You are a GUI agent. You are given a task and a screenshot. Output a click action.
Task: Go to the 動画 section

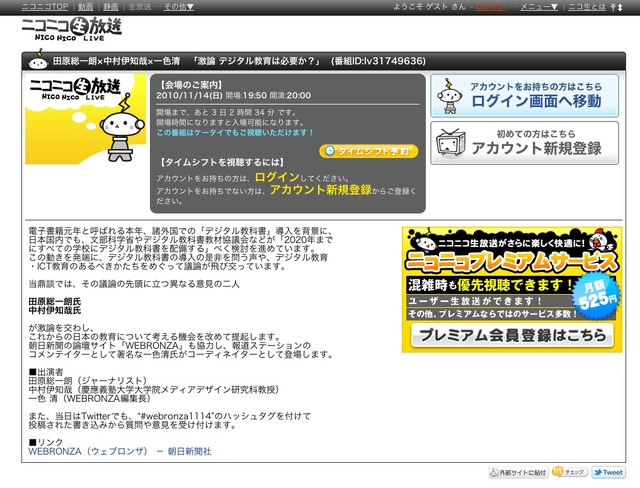[x=86, y=7]
